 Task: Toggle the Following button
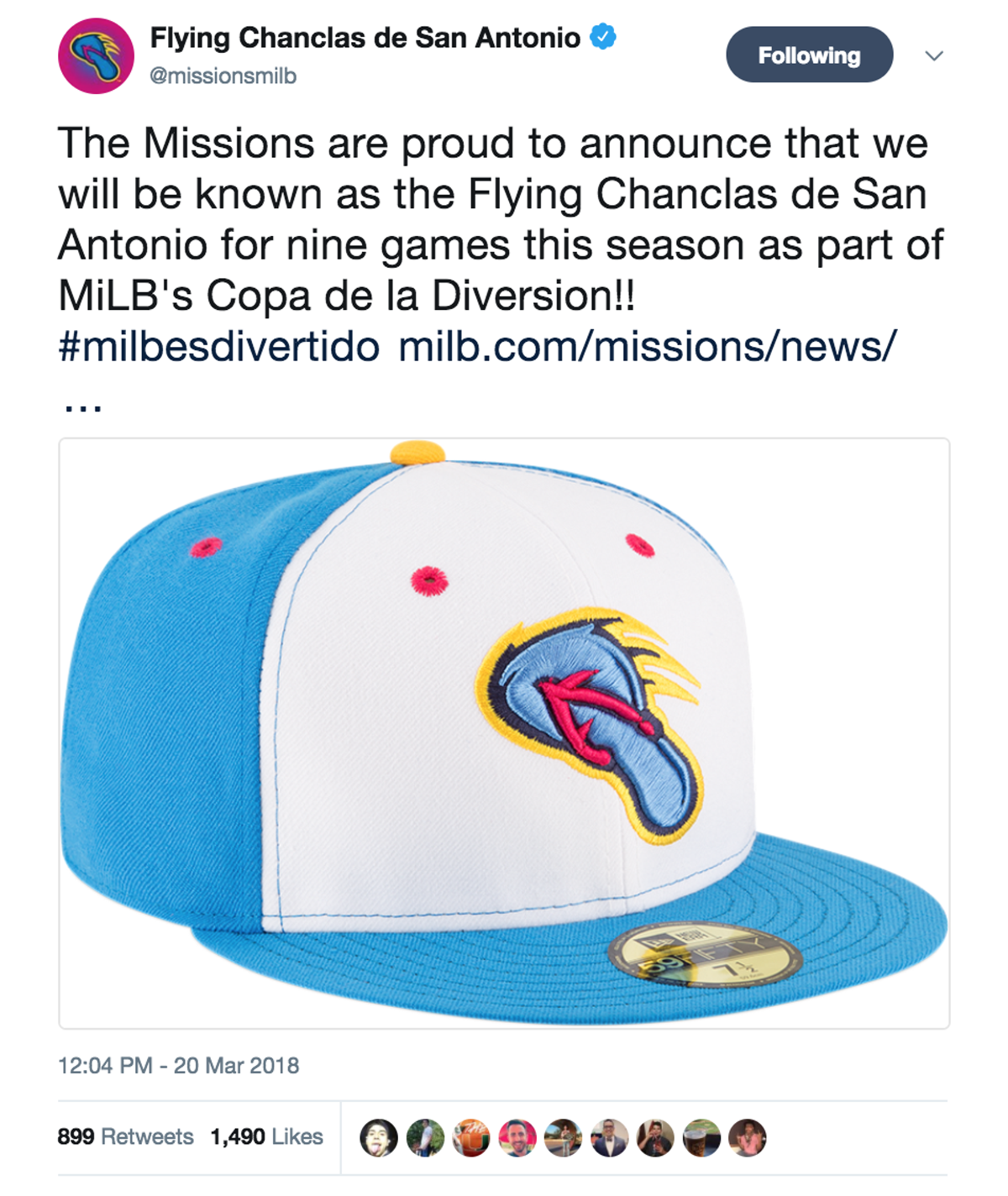coord(809,55)
